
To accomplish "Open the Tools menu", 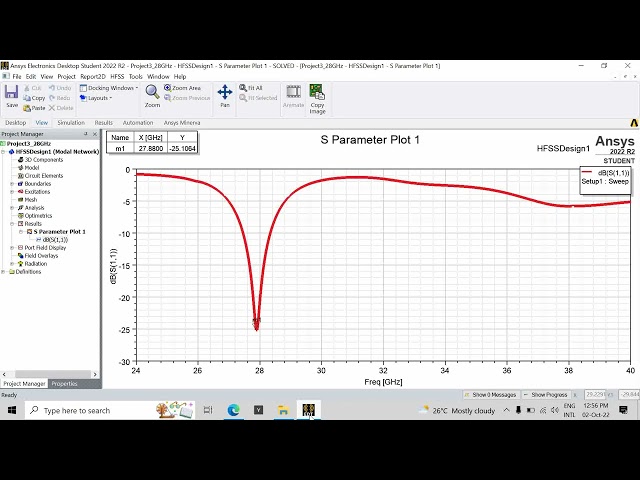I will [136, 76].
